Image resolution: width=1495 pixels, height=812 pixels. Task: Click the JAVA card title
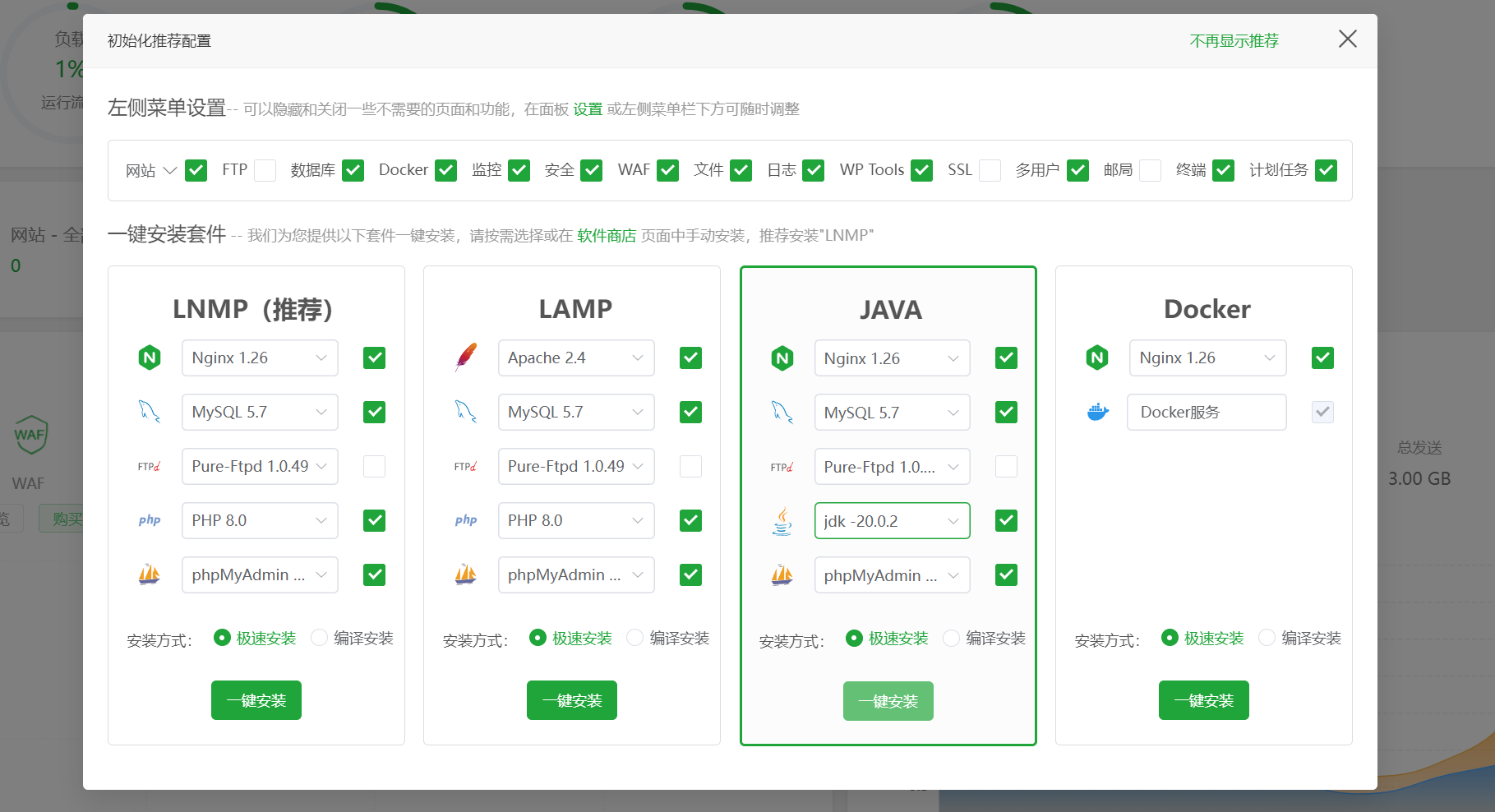pos(891,310)
